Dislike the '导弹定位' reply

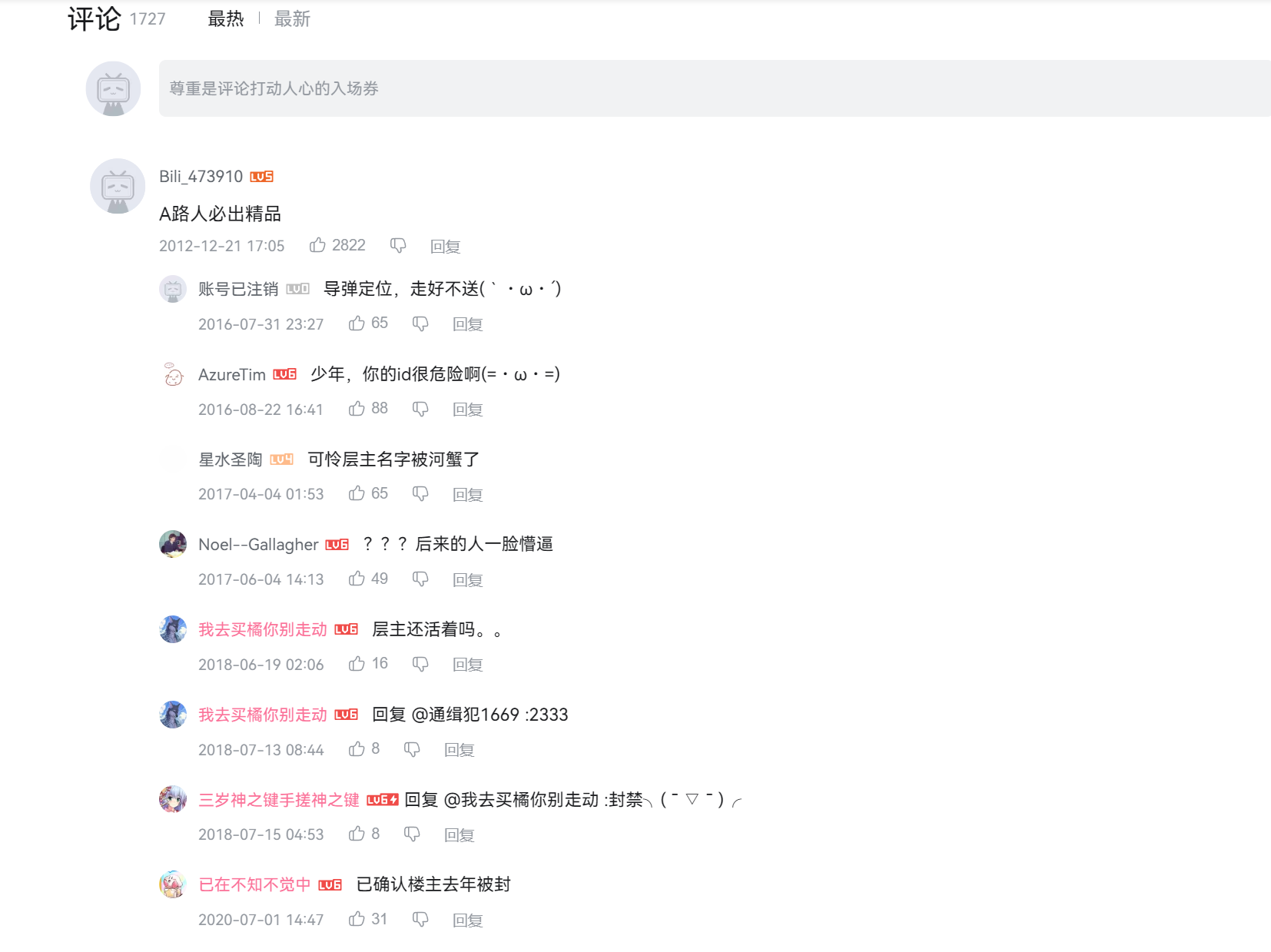420,323
